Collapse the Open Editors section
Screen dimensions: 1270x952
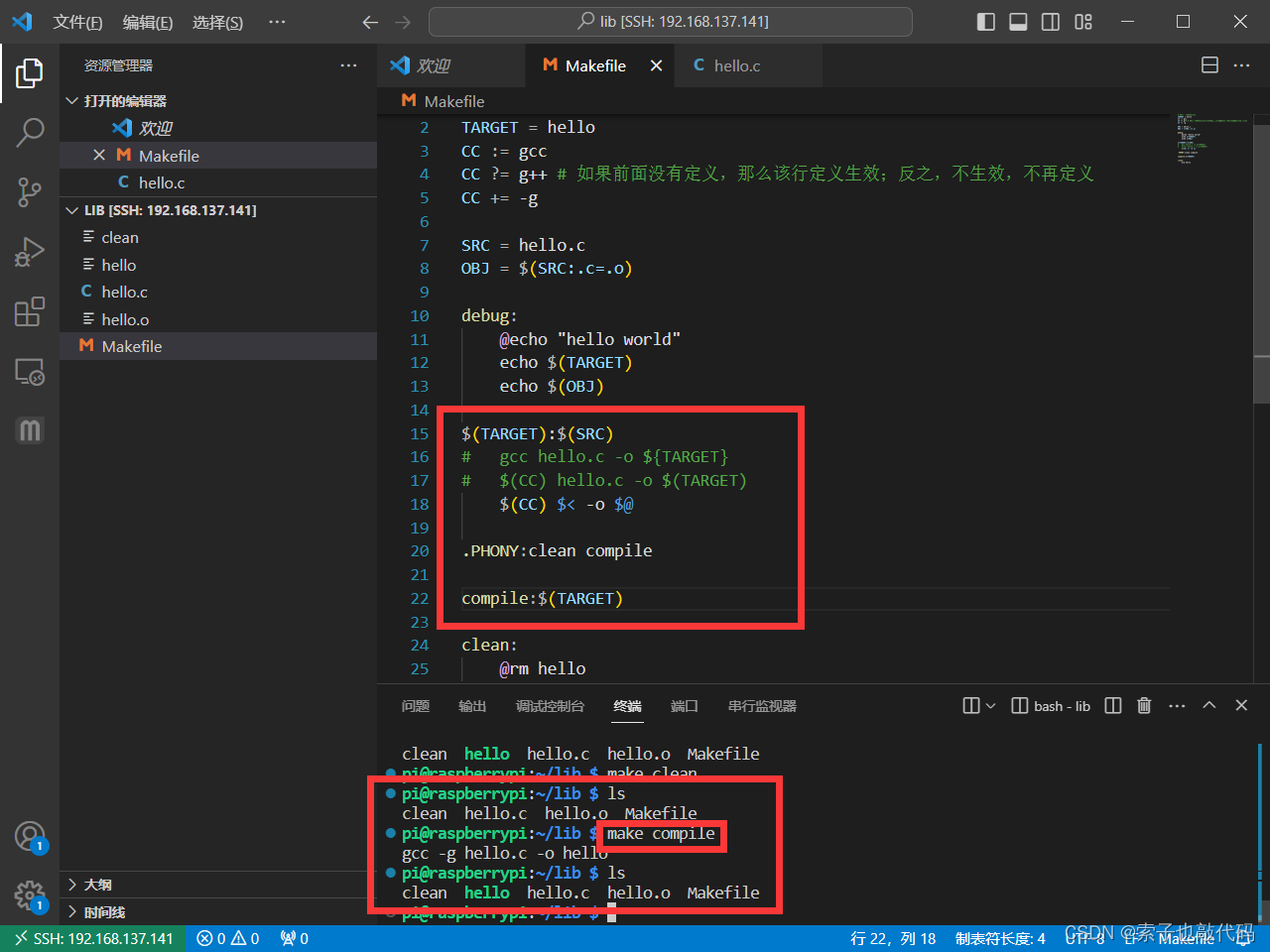(218, 101)
